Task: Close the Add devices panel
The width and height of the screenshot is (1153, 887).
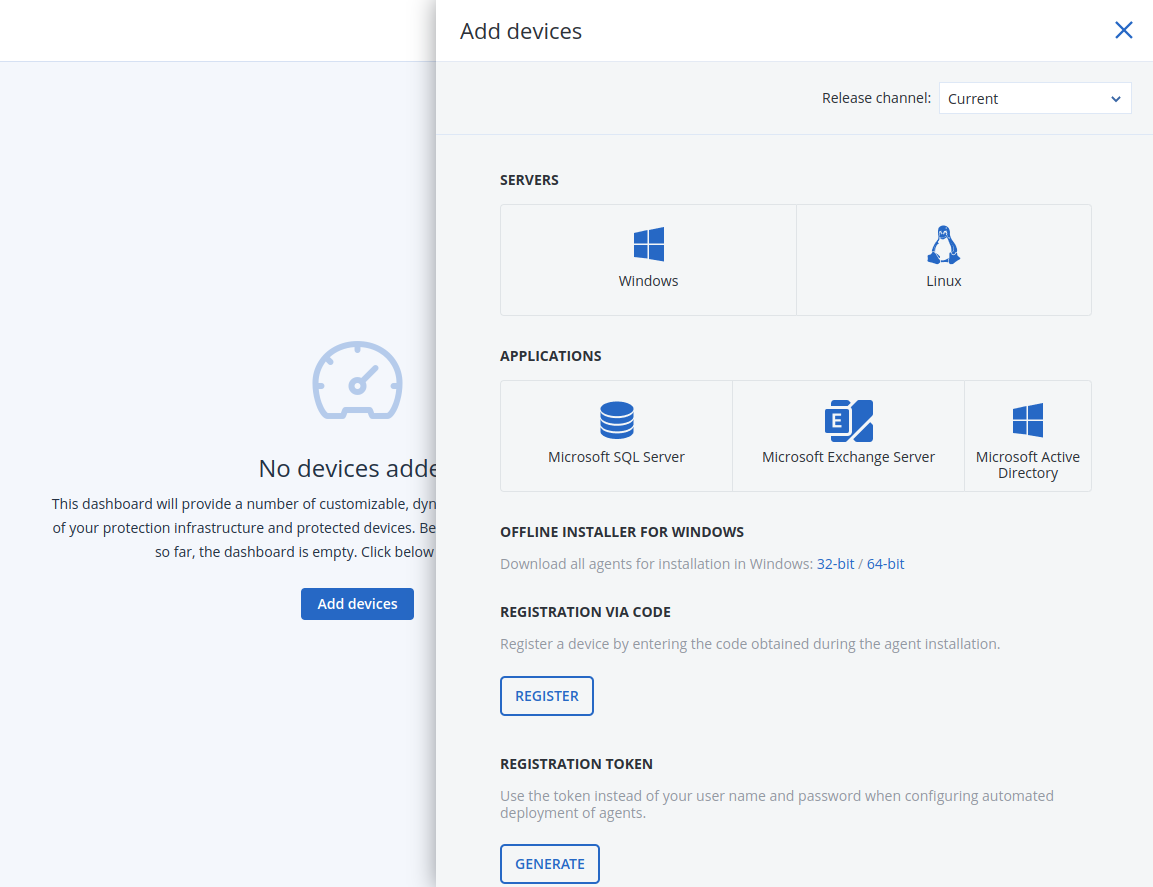Action: [x=1123, y=30]
